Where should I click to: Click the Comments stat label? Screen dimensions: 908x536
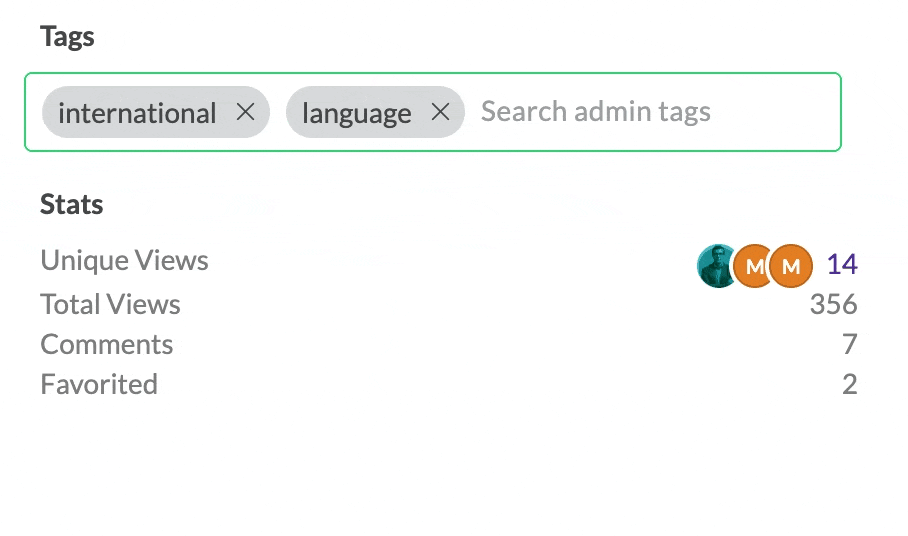coord(107,344)
